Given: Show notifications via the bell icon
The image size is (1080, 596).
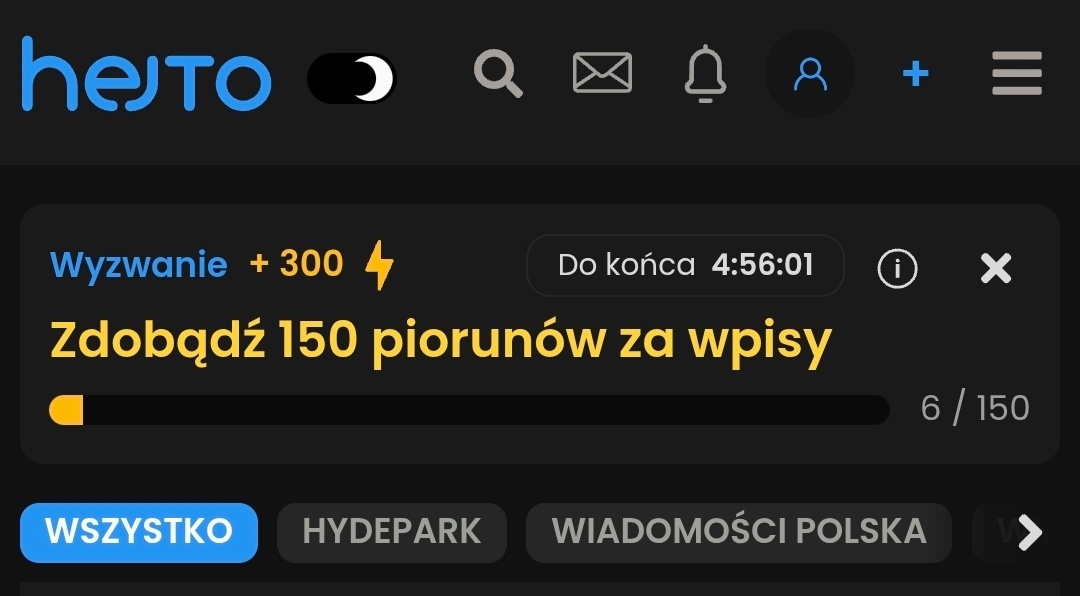Looking at the screenshot, I should click(x=705, y=74).
